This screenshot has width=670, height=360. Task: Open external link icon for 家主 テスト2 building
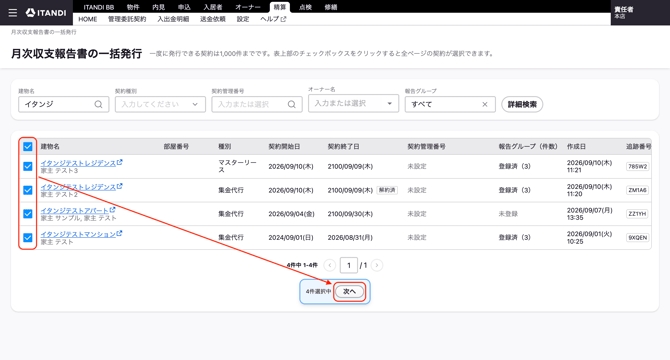tap(120, 186)
